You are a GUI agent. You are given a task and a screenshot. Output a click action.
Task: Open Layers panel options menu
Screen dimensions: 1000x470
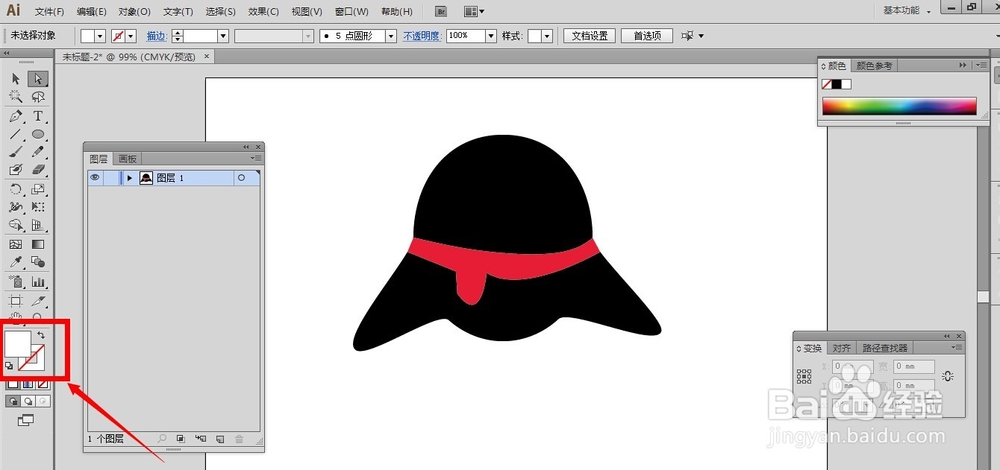click(x=256, y=158)
